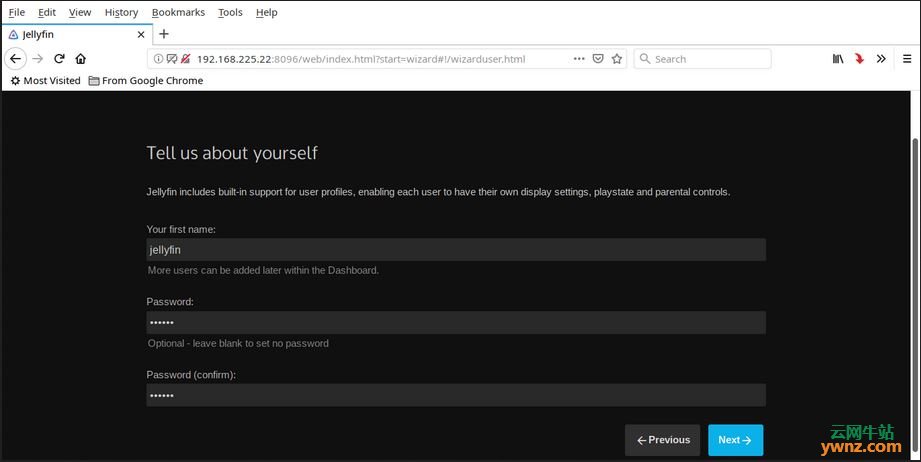
Task: Click 'Optional - leave blank' hint text
Action: click(238, 343)
